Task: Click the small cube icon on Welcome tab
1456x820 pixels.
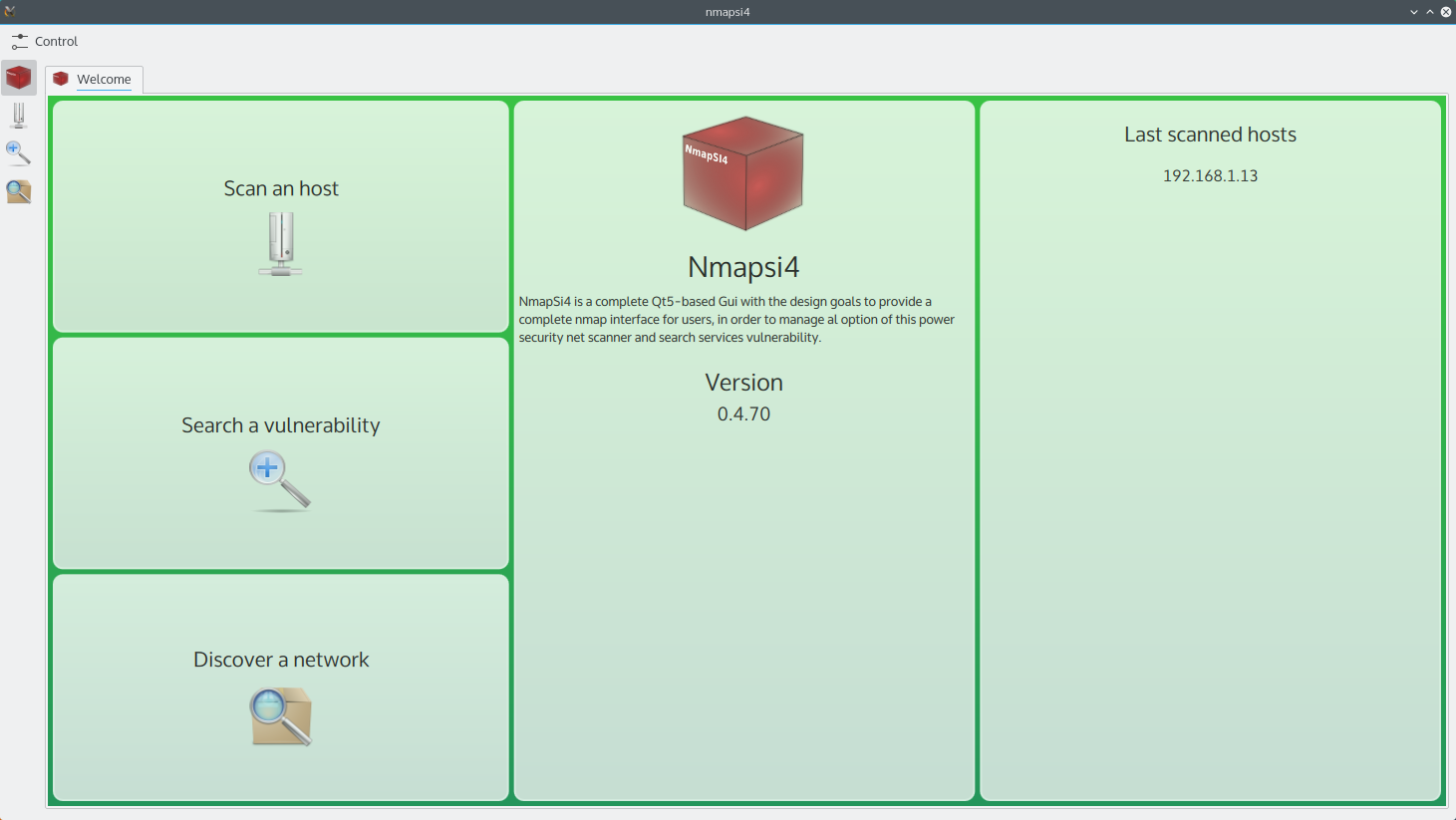Action: (61, 79)
